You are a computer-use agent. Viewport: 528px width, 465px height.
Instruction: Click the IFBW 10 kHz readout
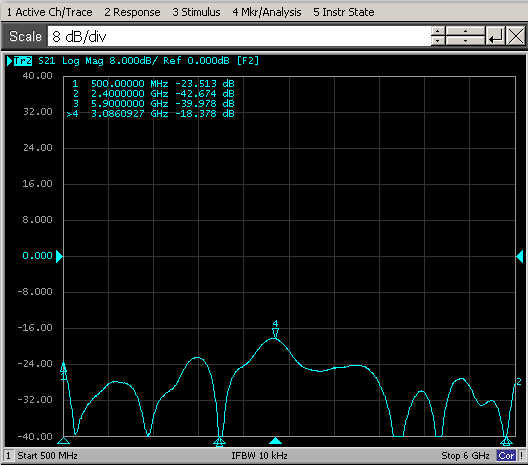259,456
